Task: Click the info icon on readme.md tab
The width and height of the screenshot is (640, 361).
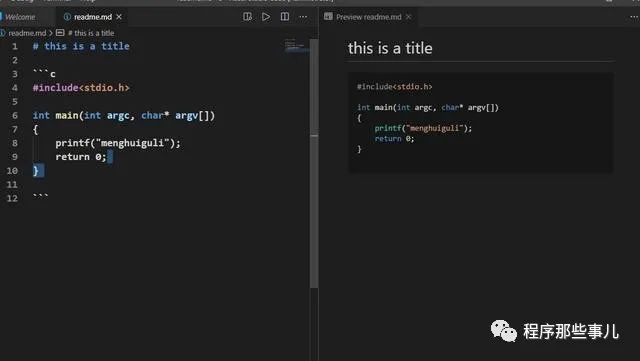Action: pyautogui.click(x=67, y=17)
